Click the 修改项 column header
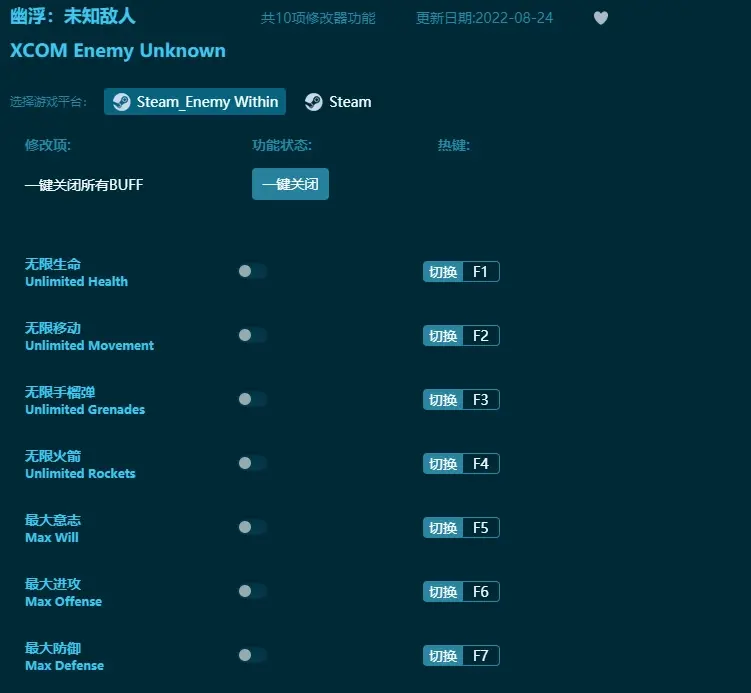Image resolution: width=751 pixels, height=693 pixels. coord(48,145)
